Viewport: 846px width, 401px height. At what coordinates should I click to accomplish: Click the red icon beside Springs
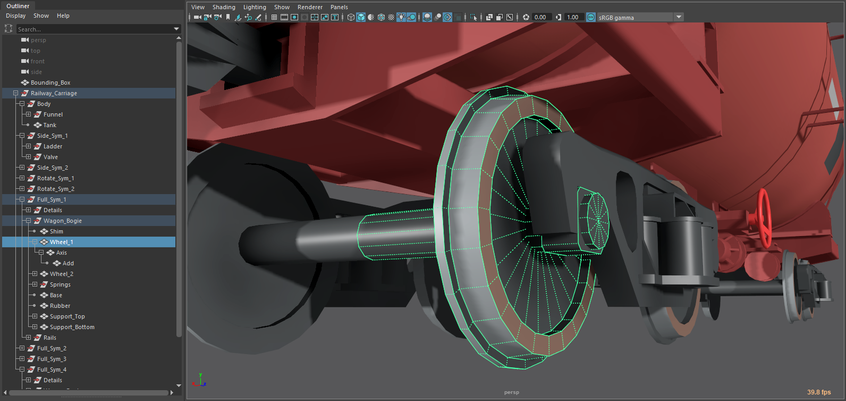click(x=43, y=284)
